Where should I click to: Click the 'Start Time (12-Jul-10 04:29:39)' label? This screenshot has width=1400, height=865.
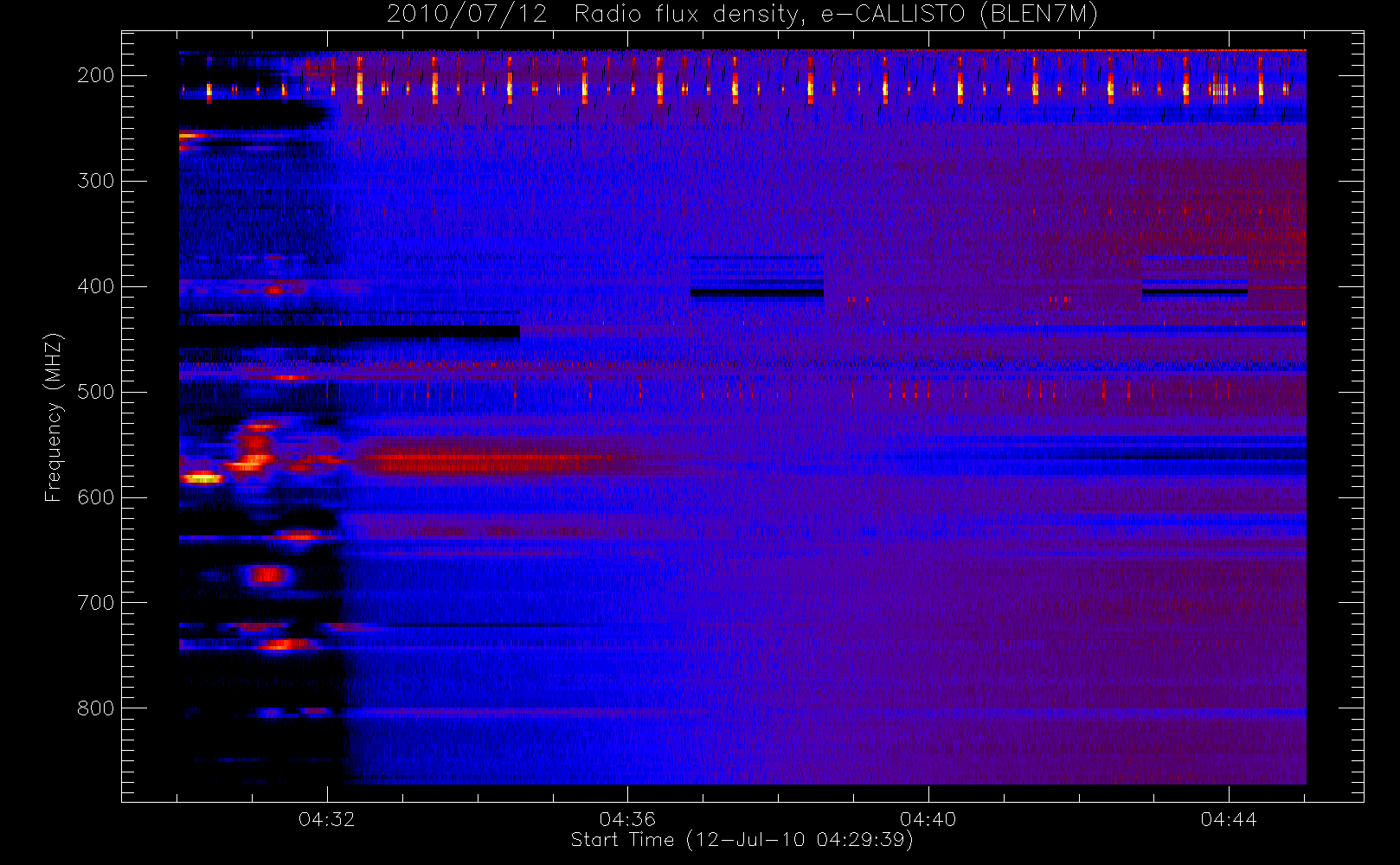(742, 840)
